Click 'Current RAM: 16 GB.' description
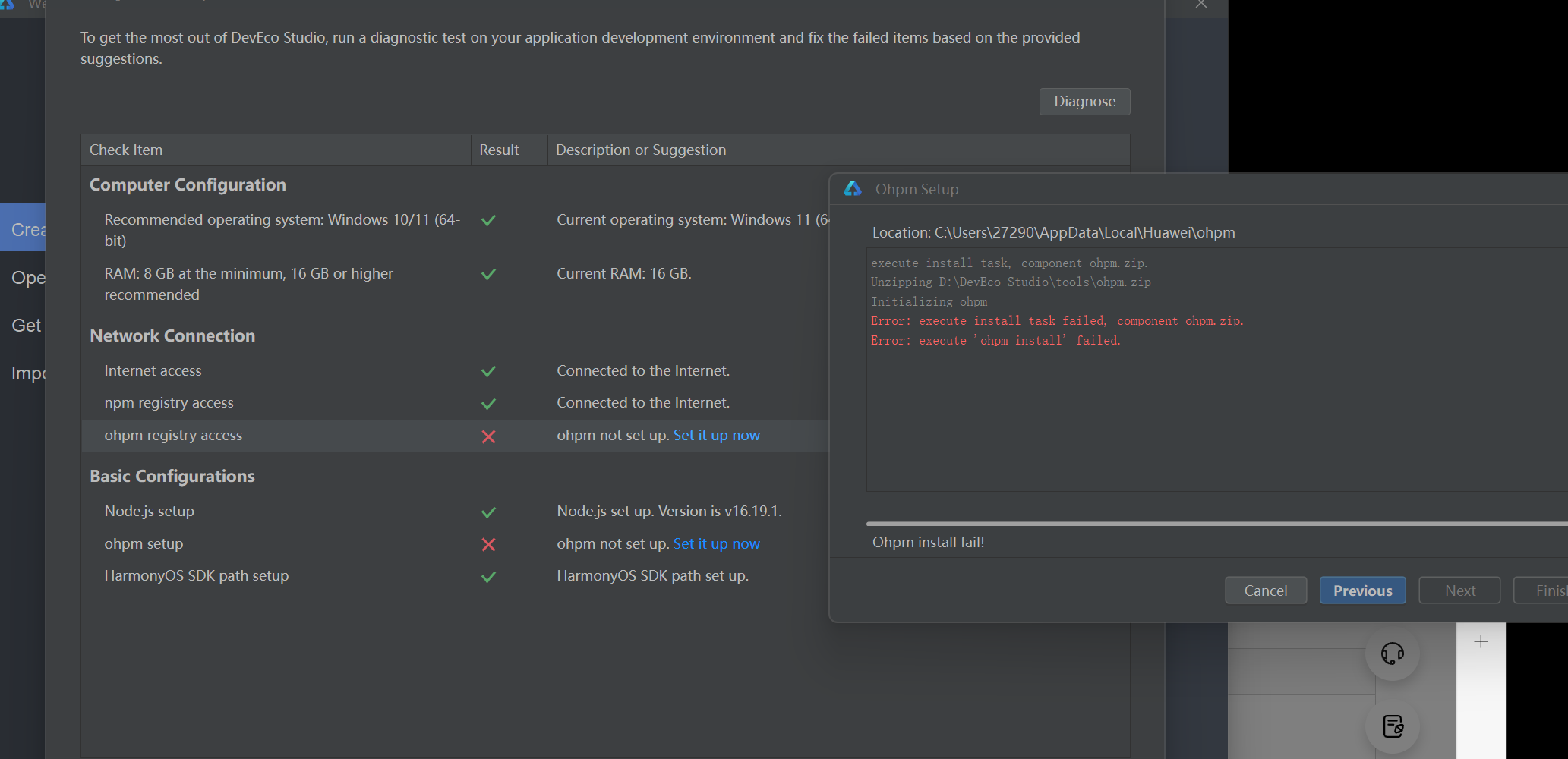1568x759 pixels. (623, 273)
